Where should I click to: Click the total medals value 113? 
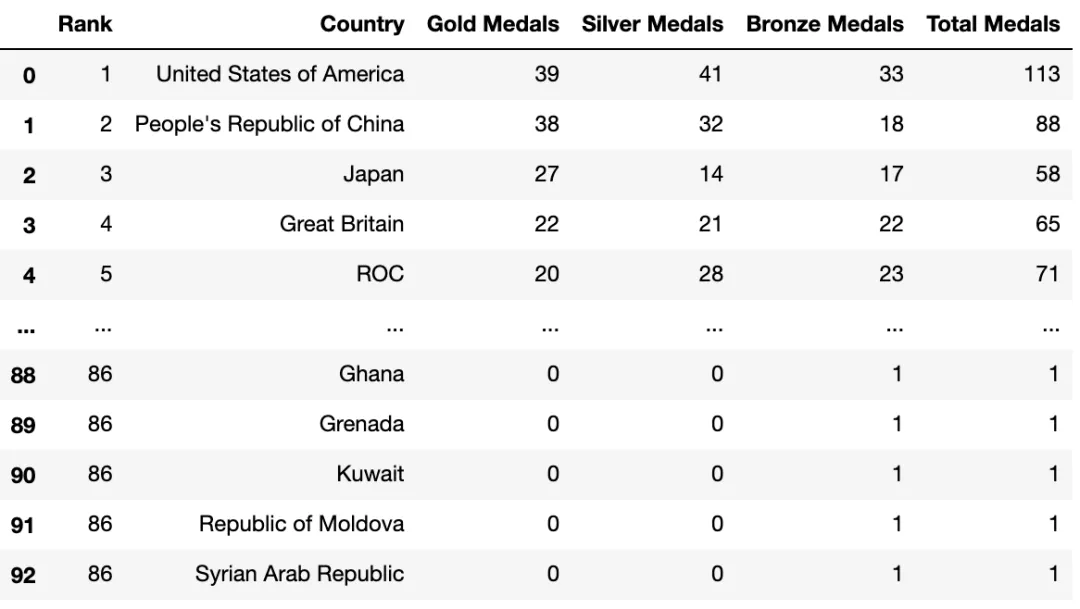tap(1041, 74)
